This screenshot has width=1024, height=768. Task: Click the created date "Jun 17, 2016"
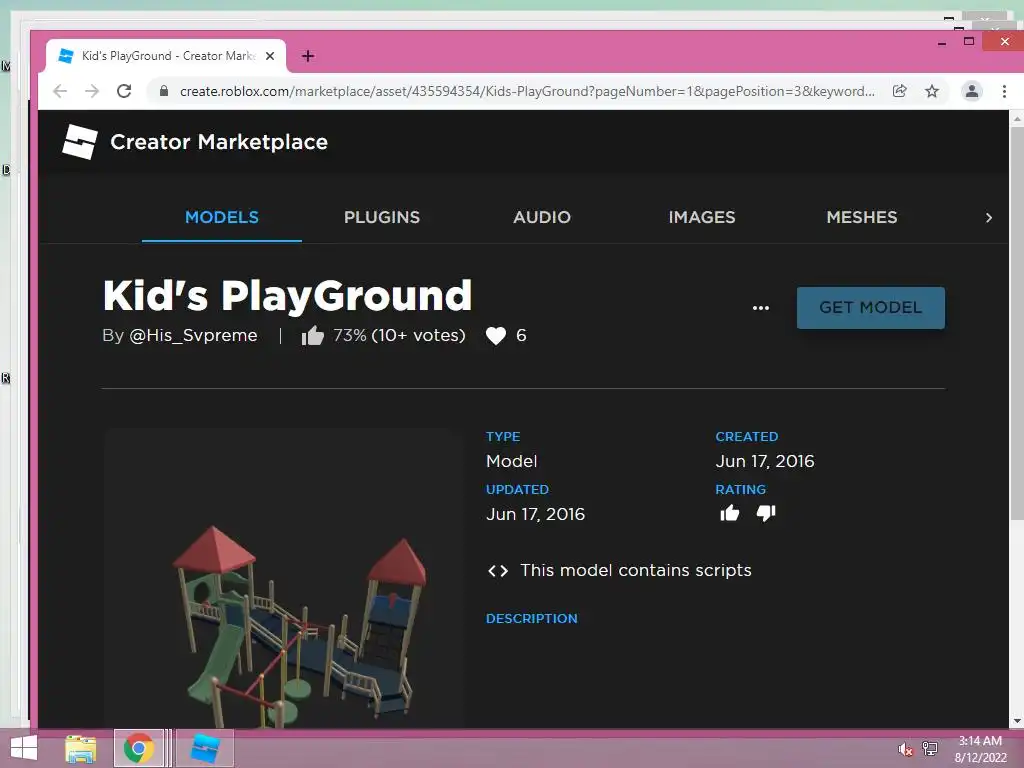765,461
